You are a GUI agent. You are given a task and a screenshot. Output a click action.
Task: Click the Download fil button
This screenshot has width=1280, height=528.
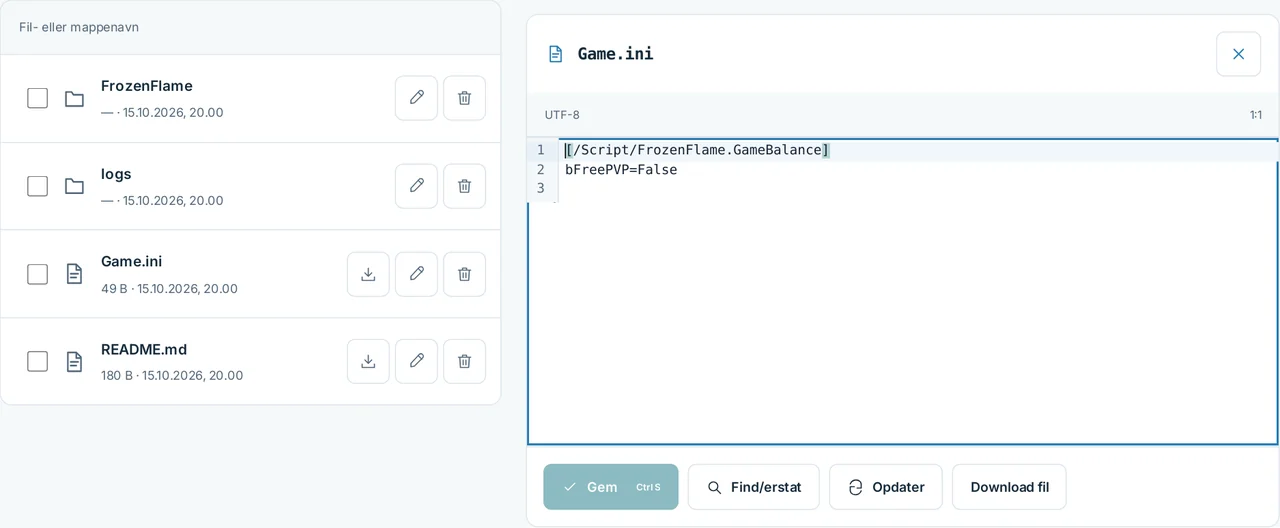pos(1009,487)
